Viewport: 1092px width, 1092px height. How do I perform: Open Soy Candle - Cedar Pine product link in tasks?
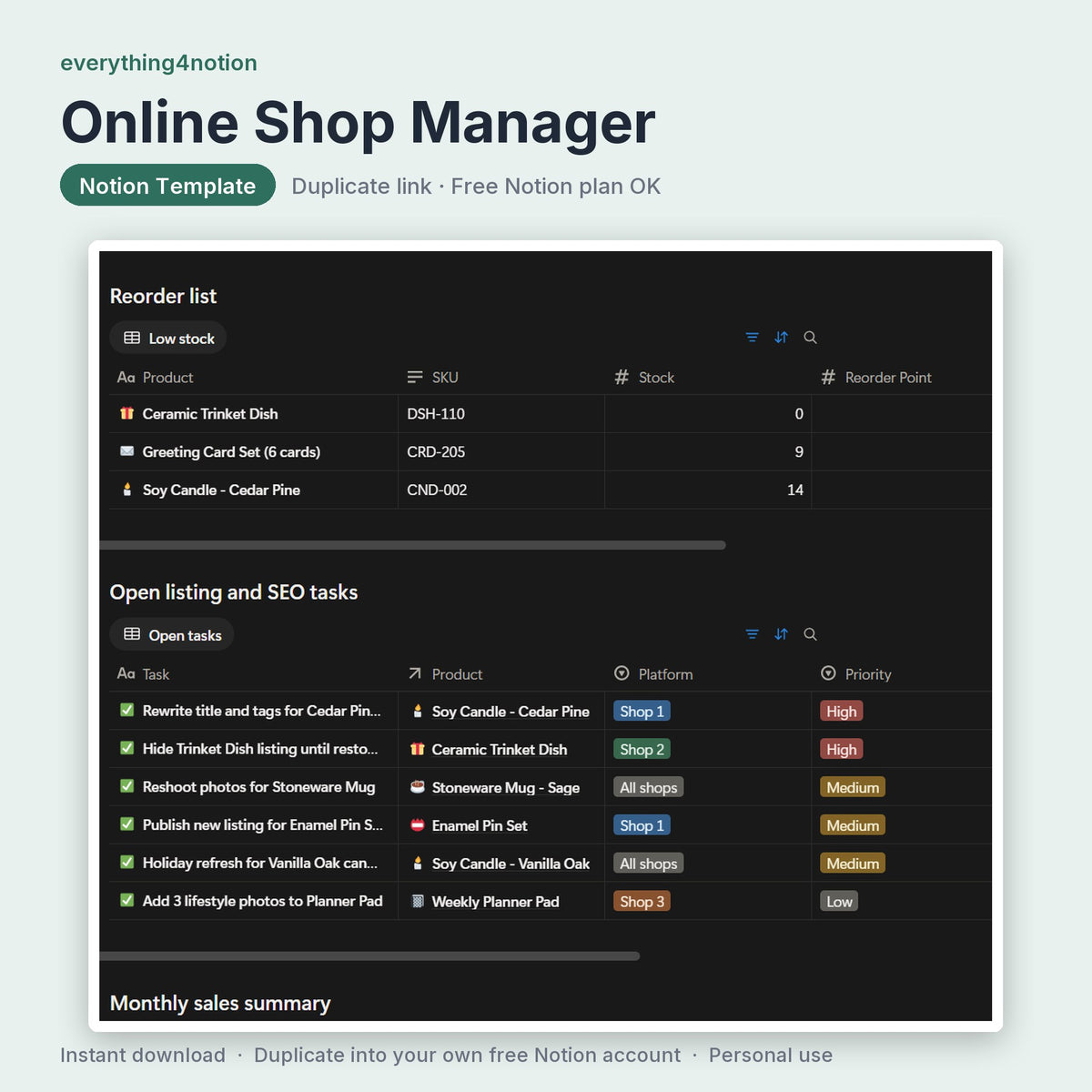(x=511, y=712)
